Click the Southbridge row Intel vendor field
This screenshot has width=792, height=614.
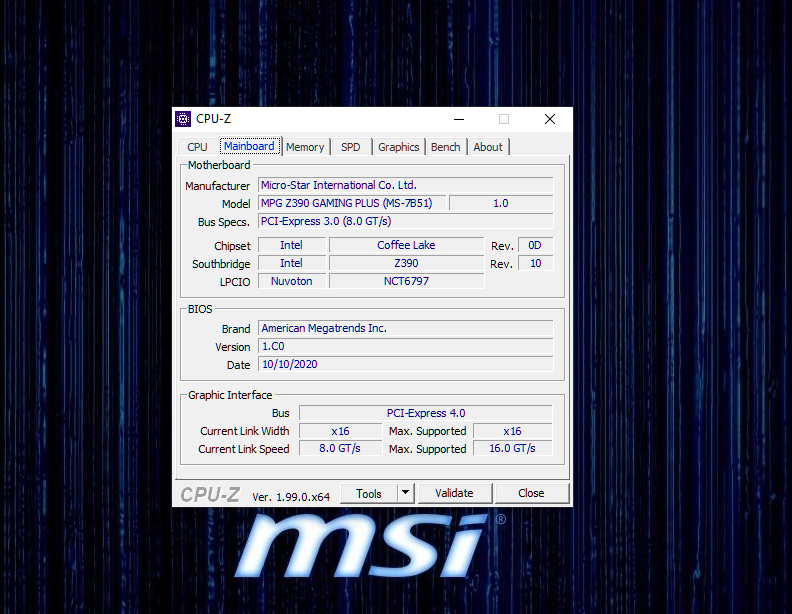coord(292,263)
